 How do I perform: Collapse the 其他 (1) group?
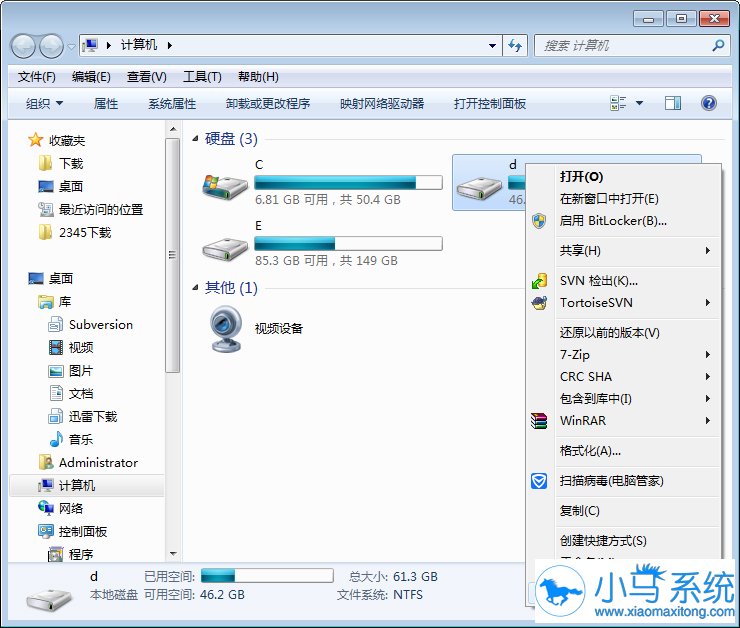pos(195,287)
